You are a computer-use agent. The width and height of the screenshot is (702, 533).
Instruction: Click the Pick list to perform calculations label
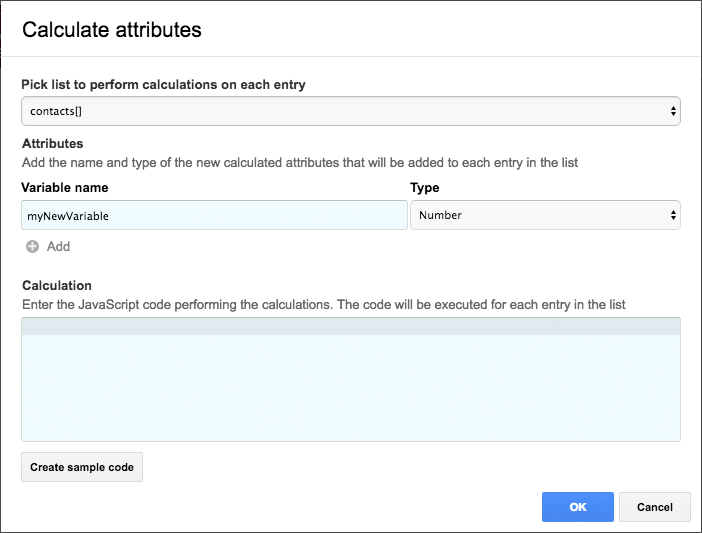point(163,84)
